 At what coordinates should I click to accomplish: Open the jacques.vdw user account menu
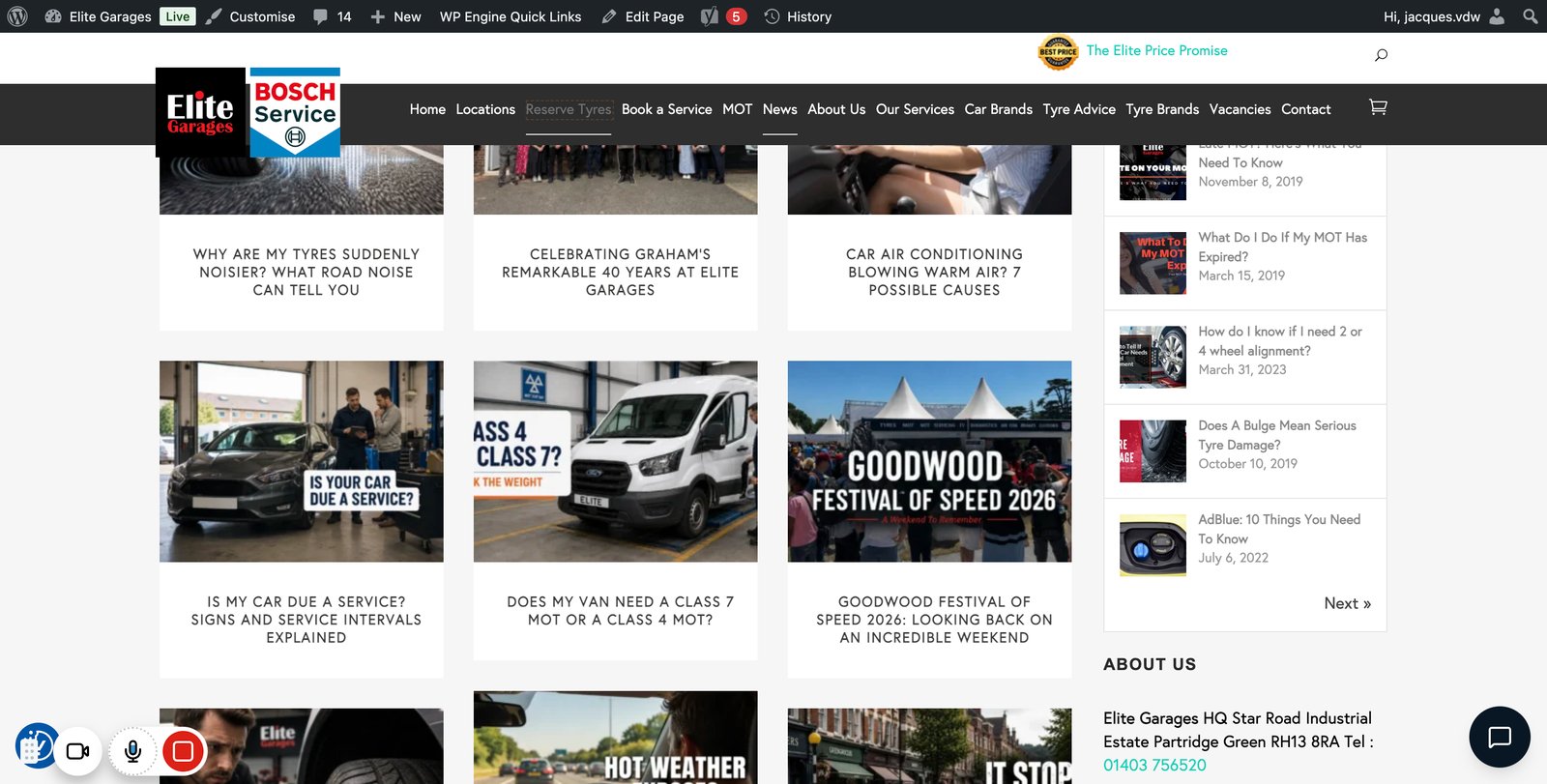click(1444, 16)
